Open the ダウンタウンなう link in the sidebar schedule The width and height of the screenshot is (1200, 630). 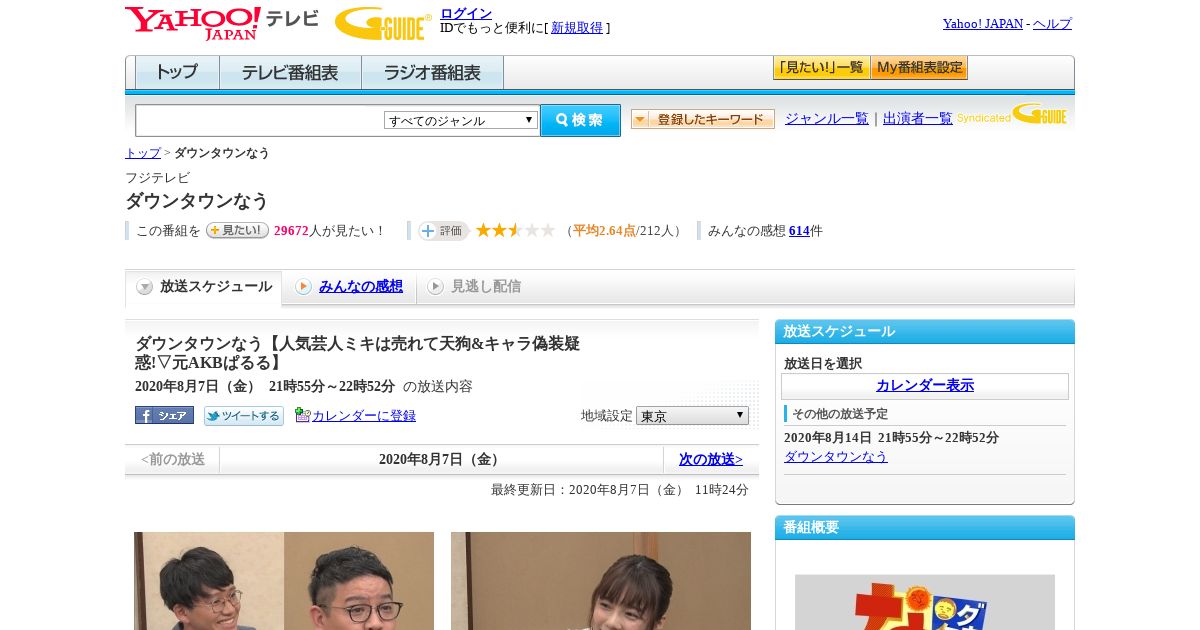836,456
